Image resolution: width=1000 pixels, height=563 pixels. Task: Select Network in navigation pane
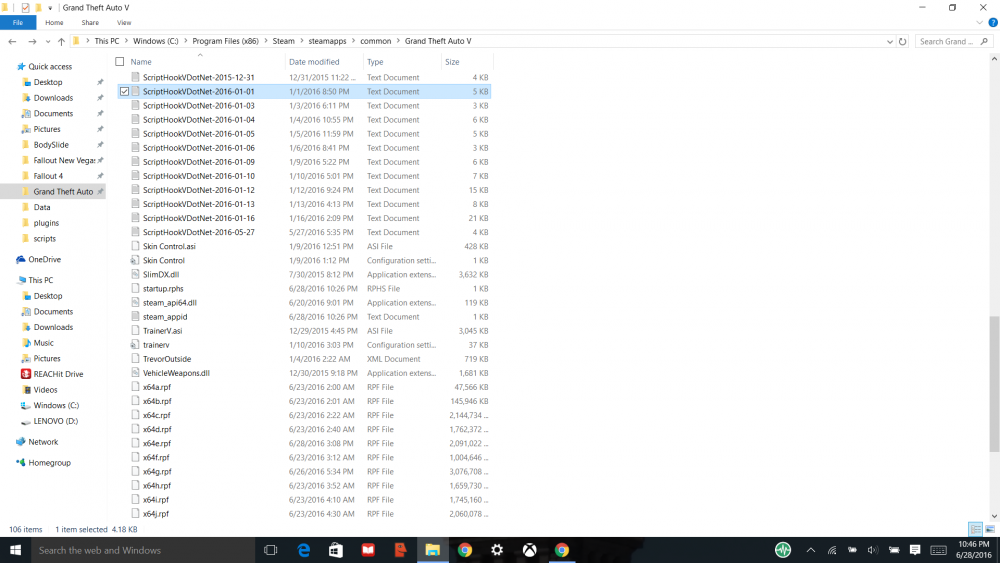[x=43, y=442]
